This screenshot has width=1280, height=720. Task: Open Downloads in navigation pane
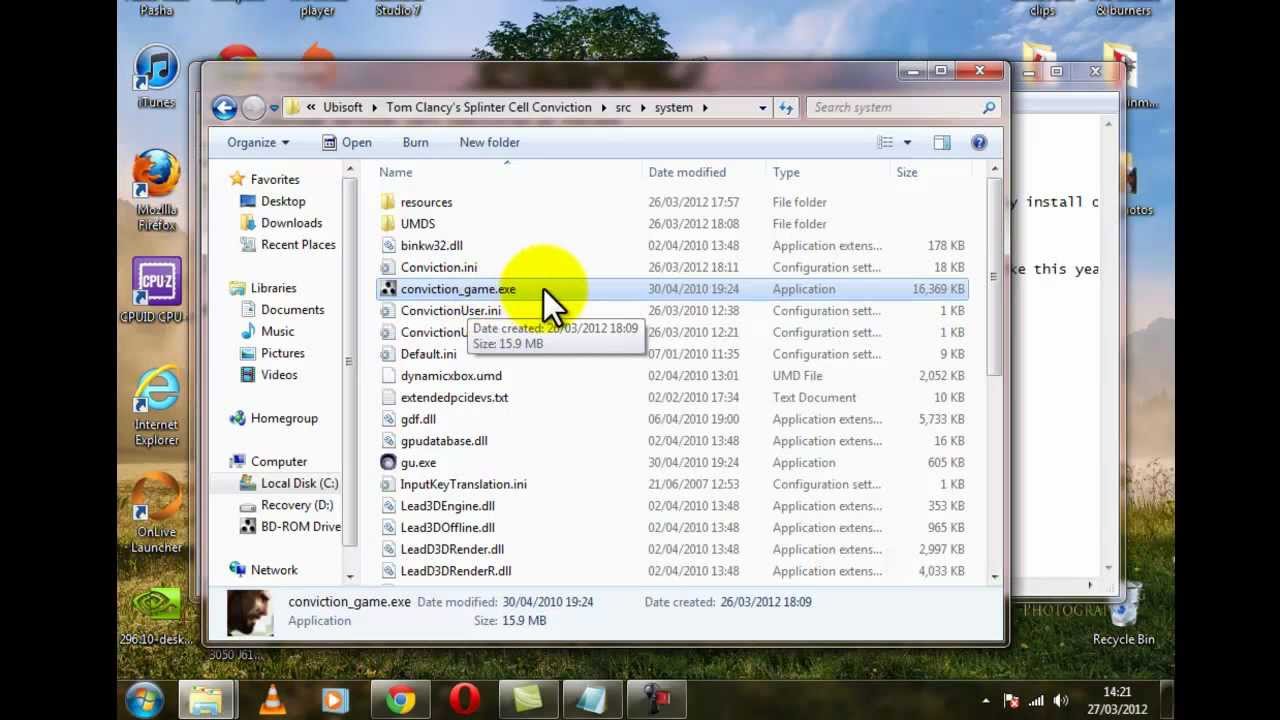291,223
